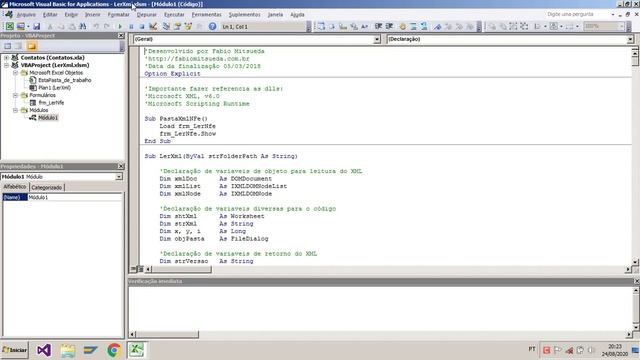The height and width of the screenshot is (360, 640).
Task: Save the project using the floppy disk icon
Action: [36, 27]
